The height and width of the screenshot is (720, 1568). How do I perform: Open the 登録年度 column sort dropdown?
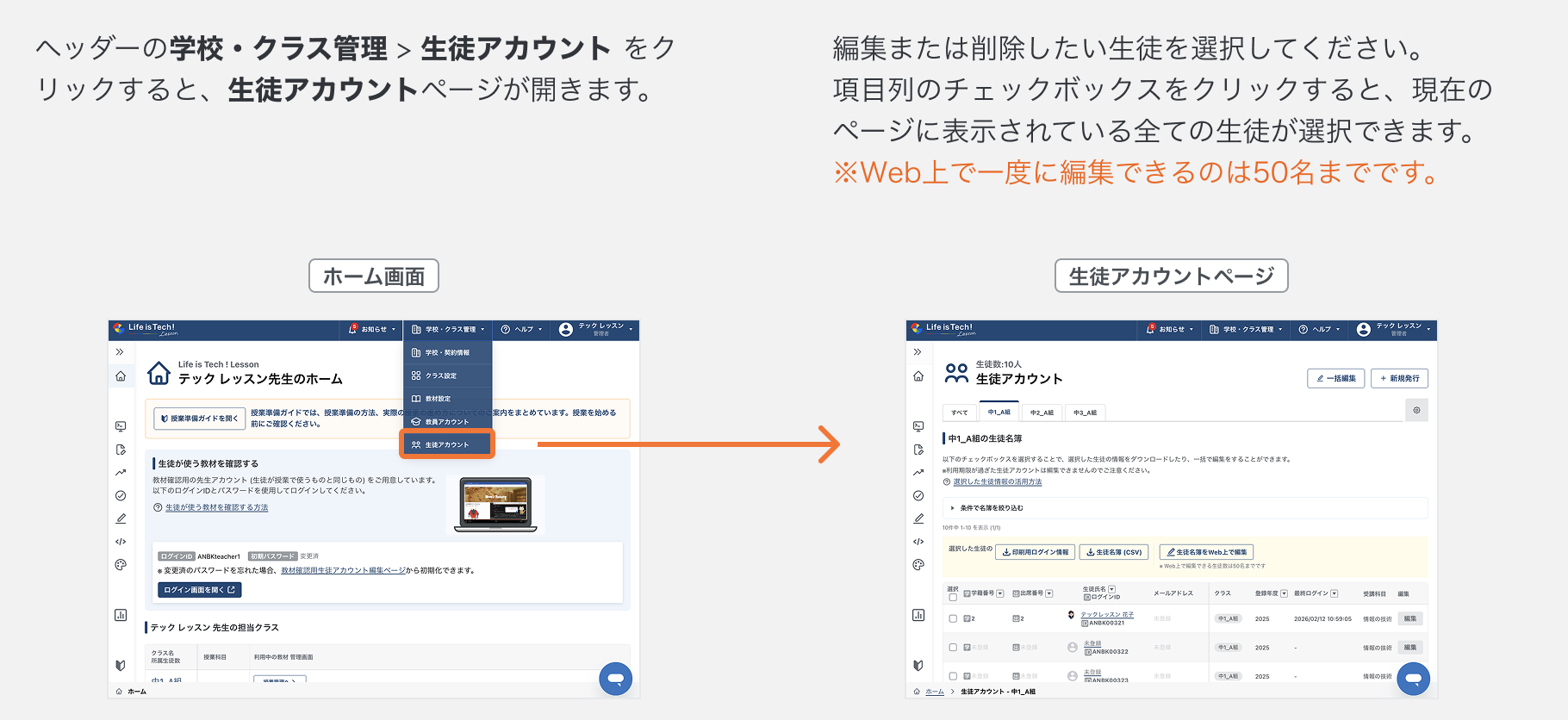(x=1284, y=593)
